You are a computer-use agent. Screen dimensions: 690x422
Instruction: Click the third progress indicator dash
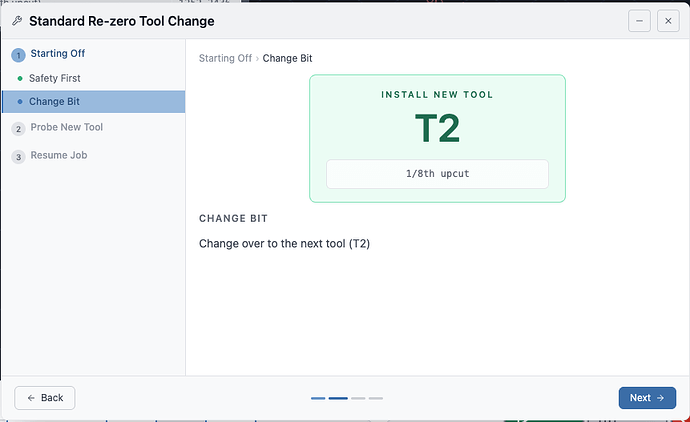pos(358,398)
